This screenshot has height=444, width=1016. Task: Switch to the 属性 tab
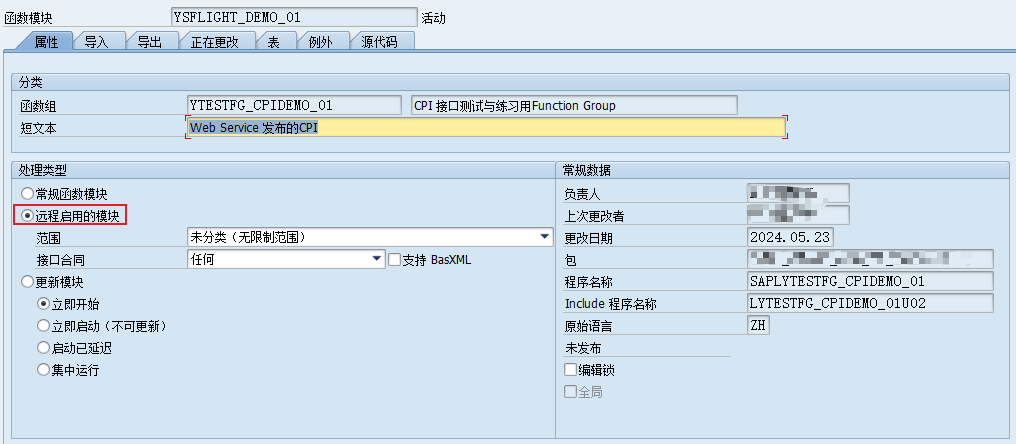pyautogui.click(x=45, y=42)
